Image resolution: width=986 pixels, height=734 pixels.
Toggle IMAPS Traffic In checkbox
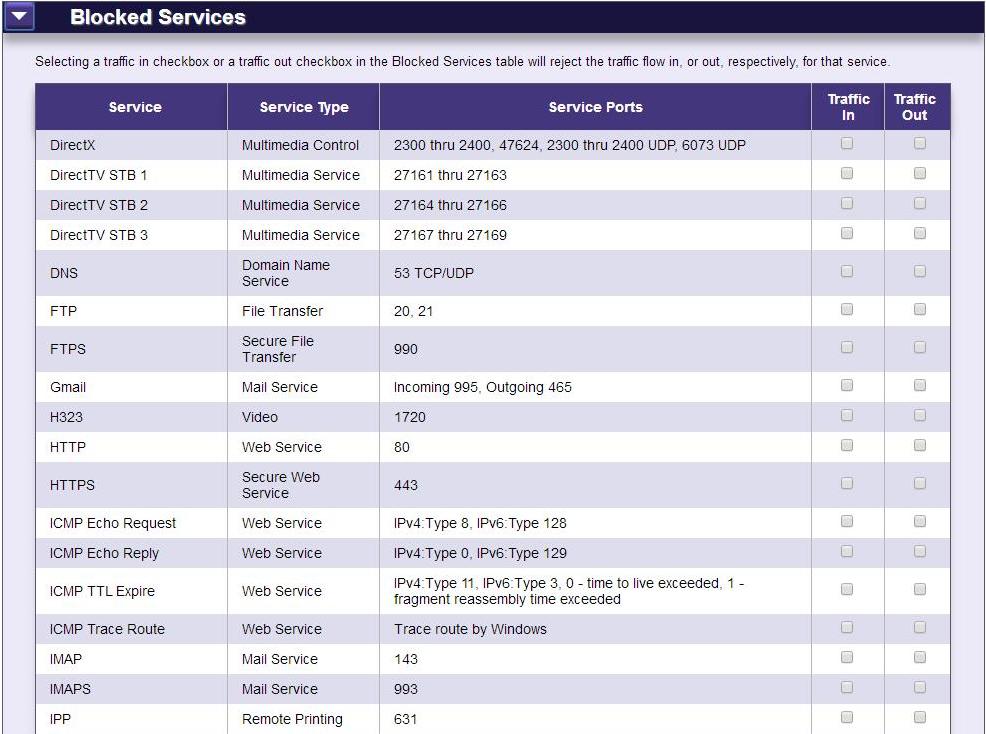click(x=847, y=687)
